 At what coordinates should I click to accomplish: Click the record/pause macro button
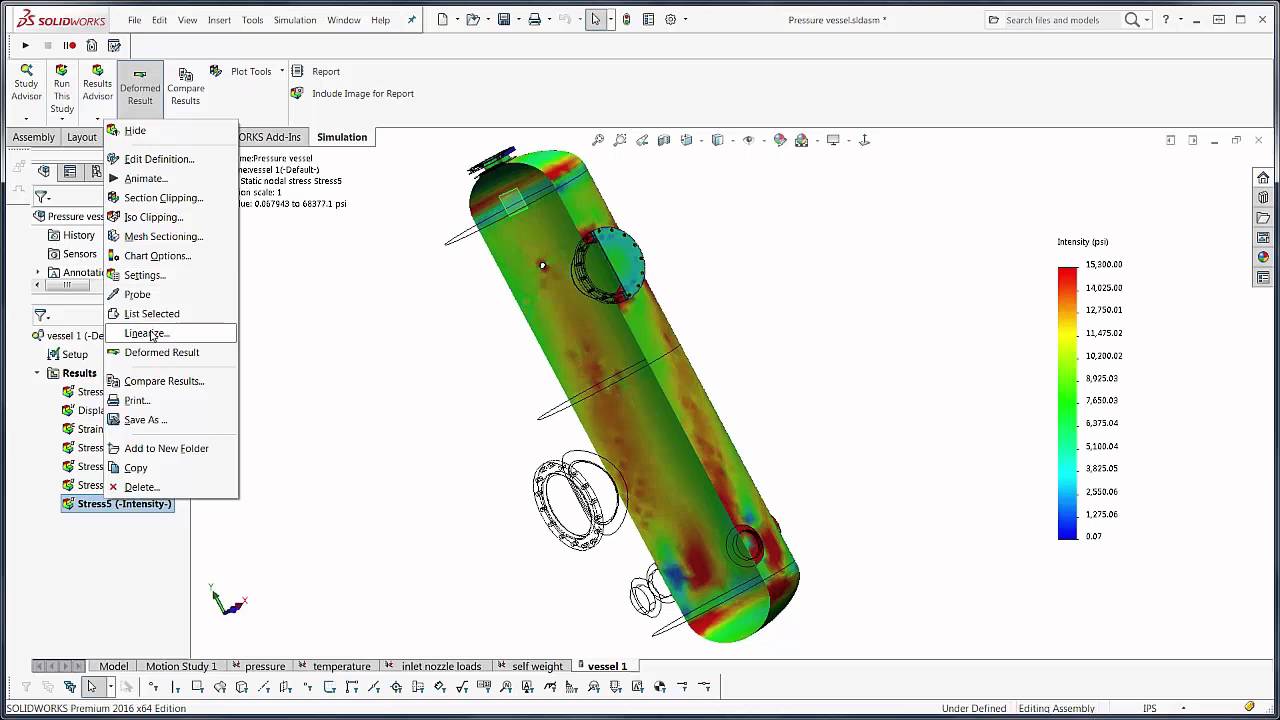point(69,45)
